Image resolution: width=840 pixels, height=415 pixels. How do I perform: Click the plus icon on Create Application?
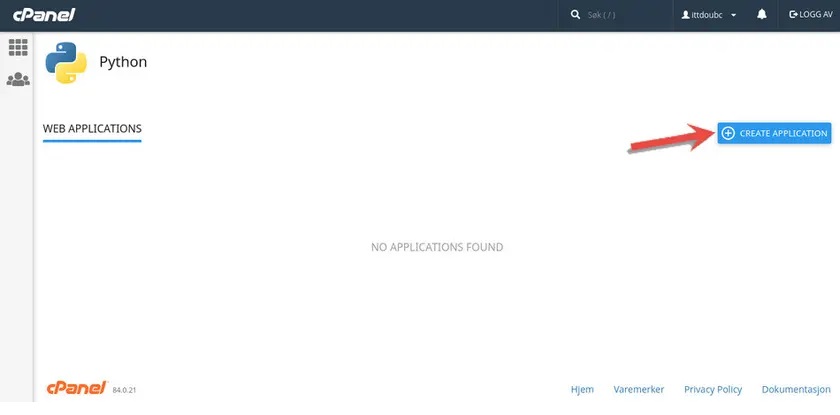point(728,133)
